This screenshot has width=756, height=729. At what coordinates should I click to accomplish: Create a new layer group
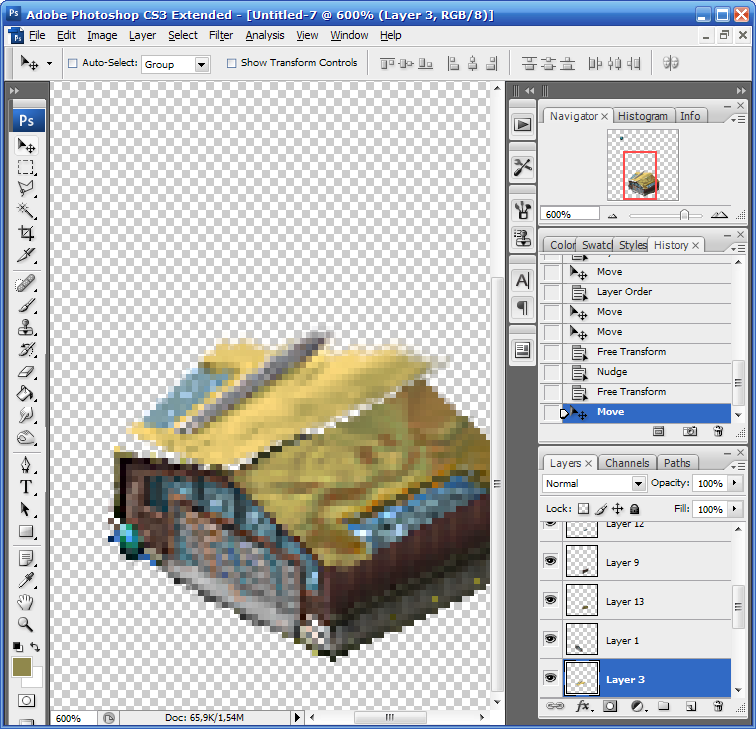[663, 706]
